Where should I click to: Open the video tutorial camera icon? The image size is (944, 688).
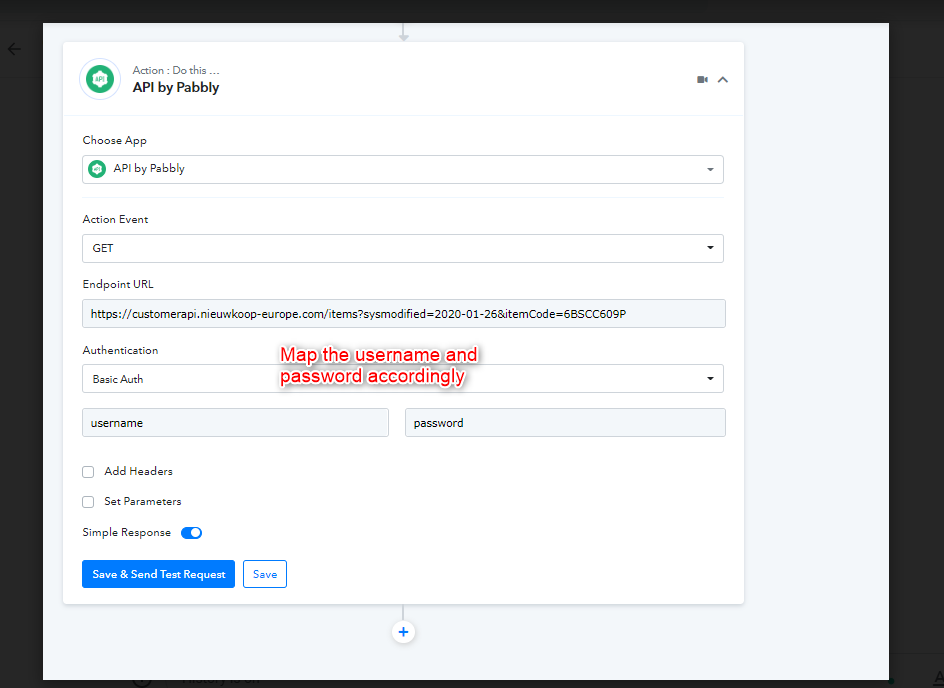click(x=702, y=79)
